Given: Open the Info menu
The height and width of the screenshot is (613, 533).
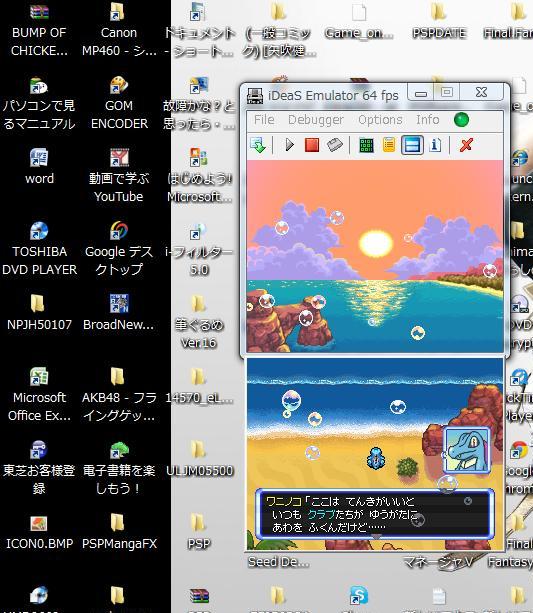Looking at the screenshot, I should (x=427, y=120).
